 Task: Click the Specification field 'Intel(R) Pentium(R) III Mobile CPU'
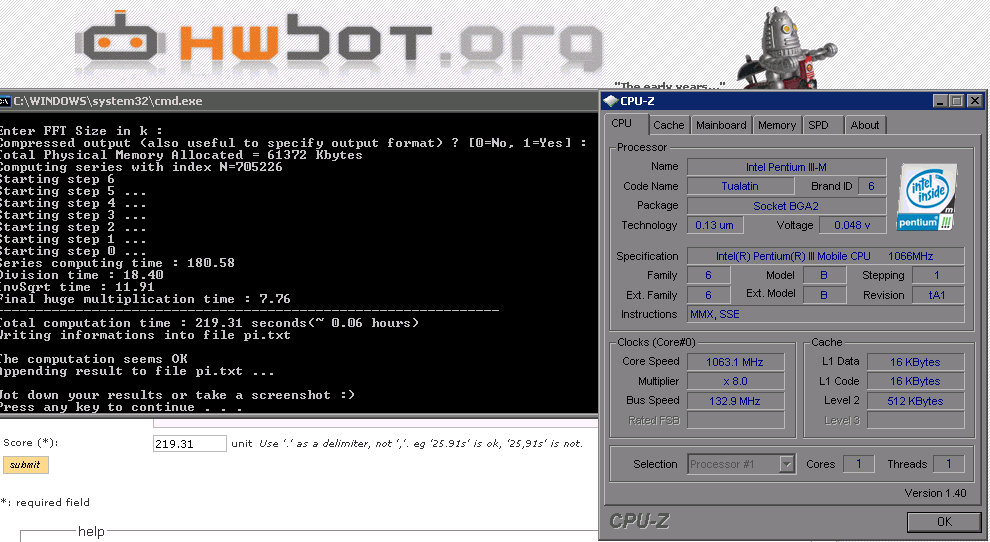click(x=825, y=256)
